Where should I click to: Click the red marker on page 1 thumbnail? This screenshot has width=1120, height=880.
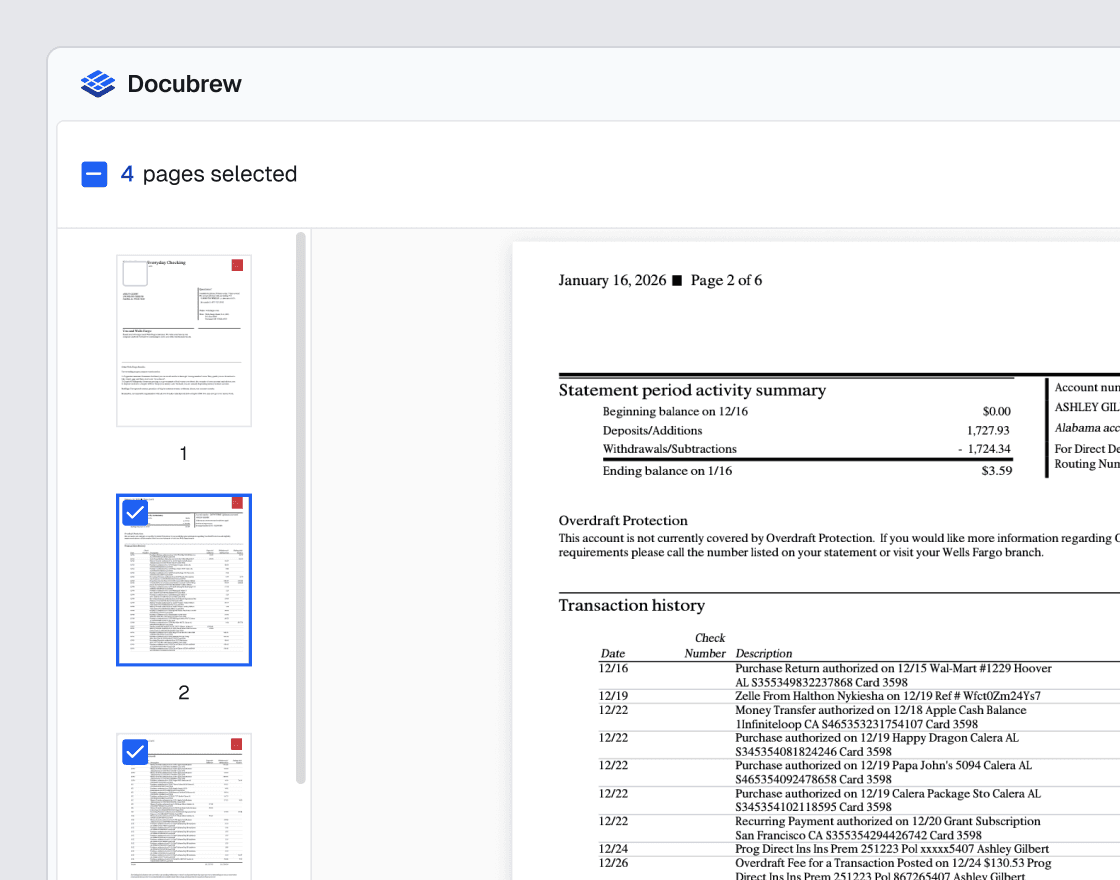click(x=237, y=265)
